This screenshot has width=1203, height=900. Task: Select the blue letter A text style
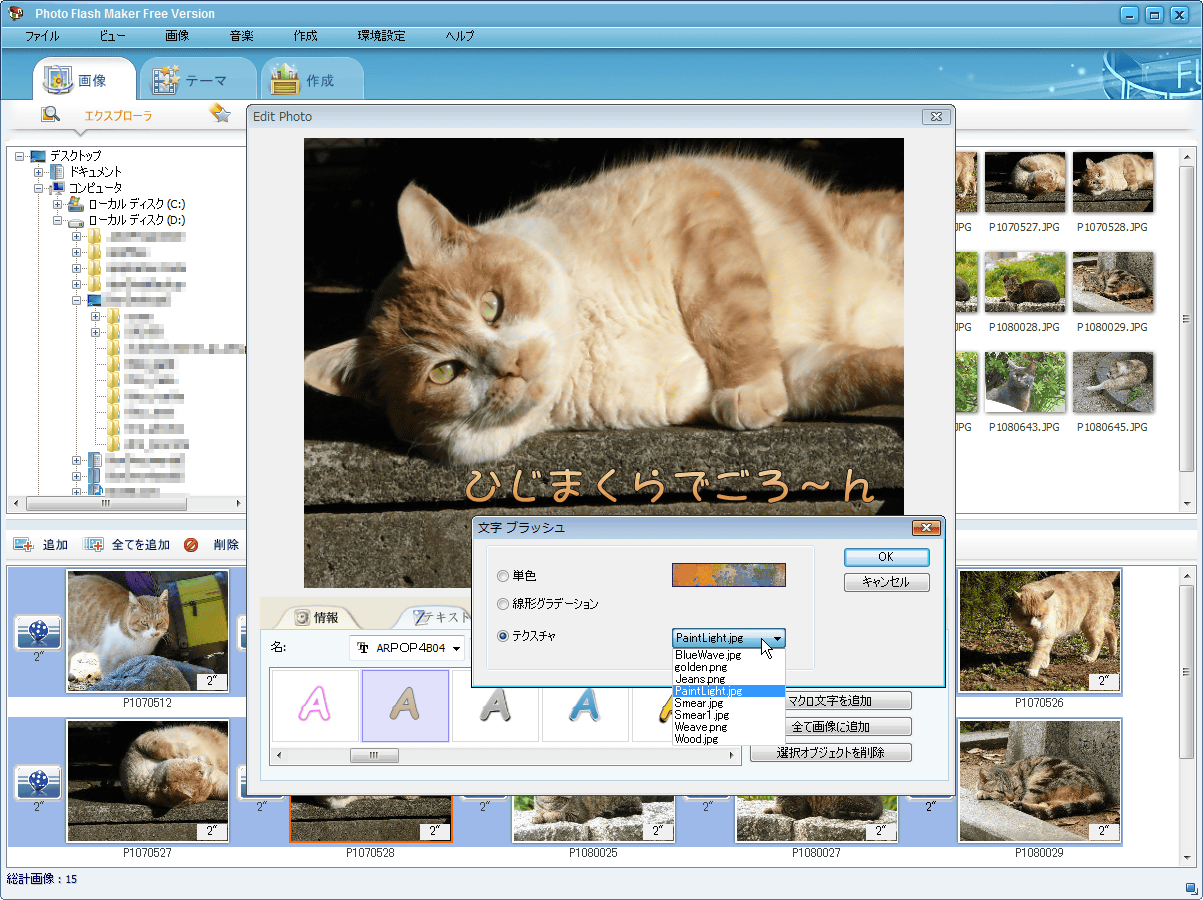[x=585, y=705]
